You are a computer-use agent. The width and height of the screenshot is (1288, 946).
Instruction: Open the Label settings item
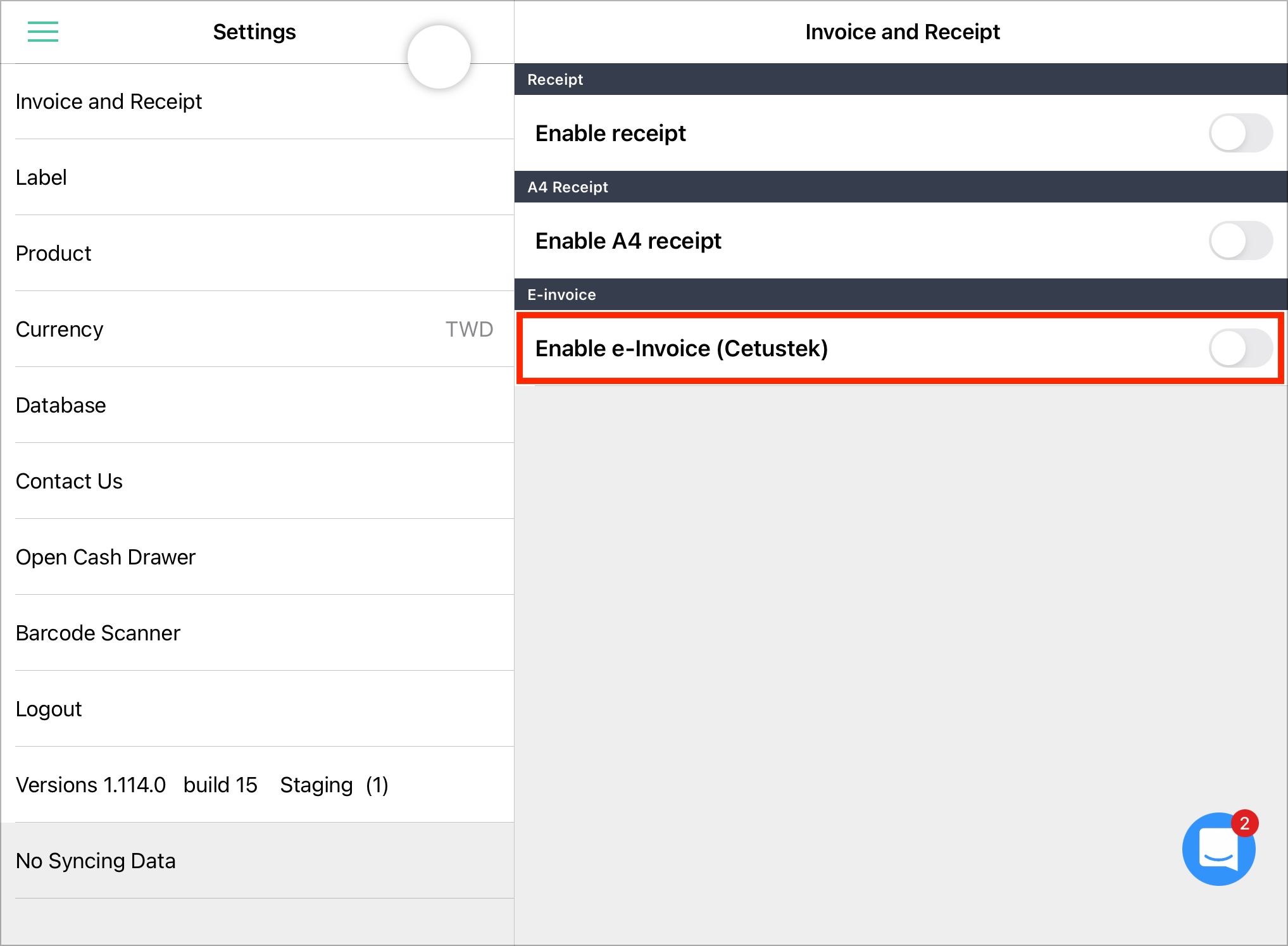pyautogui.click(x=257, y=177)
